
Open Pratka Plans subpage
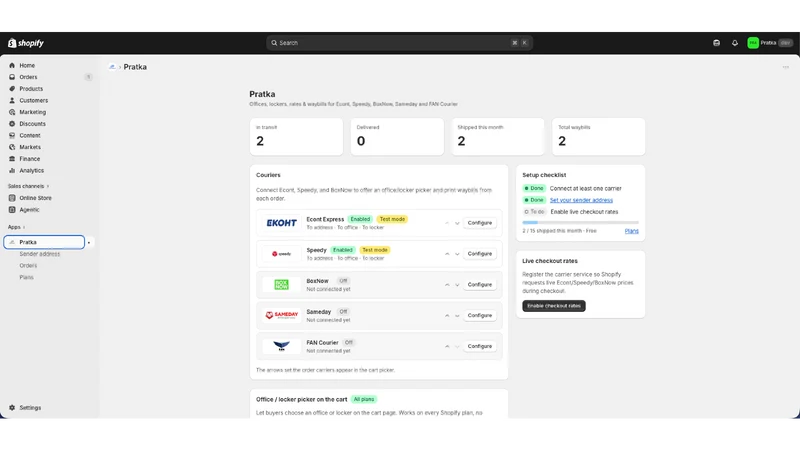click(x=27, y=278)
